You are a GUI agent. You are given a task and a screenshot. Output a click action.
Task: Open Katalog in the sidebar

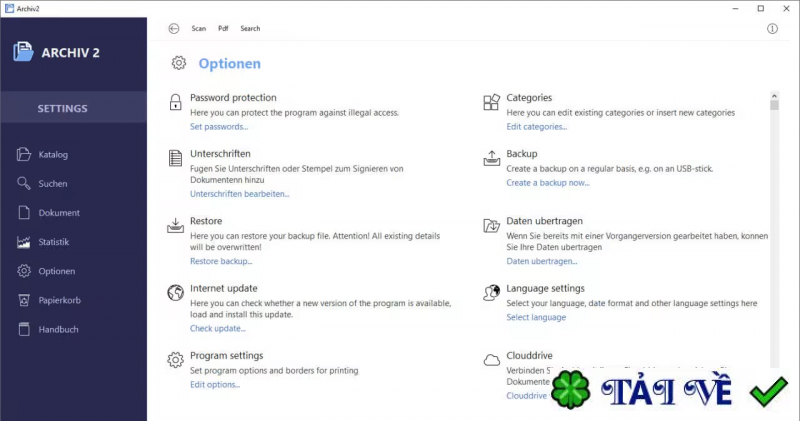click(53, 155)
